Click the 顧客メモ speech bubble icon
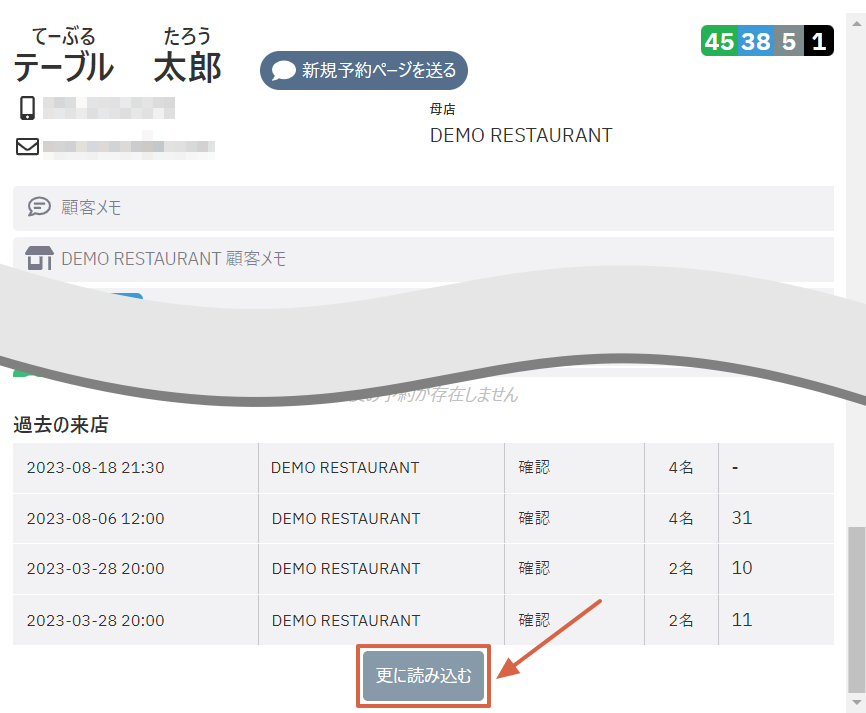Viewport: 866px width, 713px height. click(39, 207)
